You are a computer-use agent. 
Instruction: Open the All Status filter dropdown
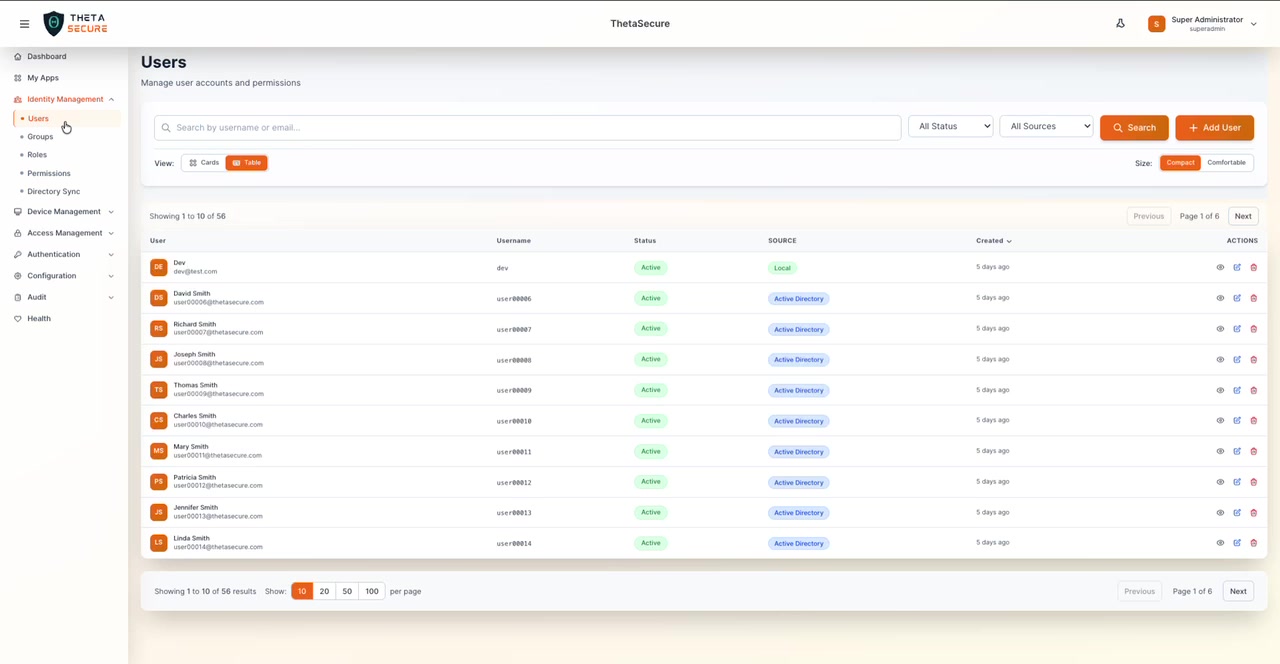point(949,126)
